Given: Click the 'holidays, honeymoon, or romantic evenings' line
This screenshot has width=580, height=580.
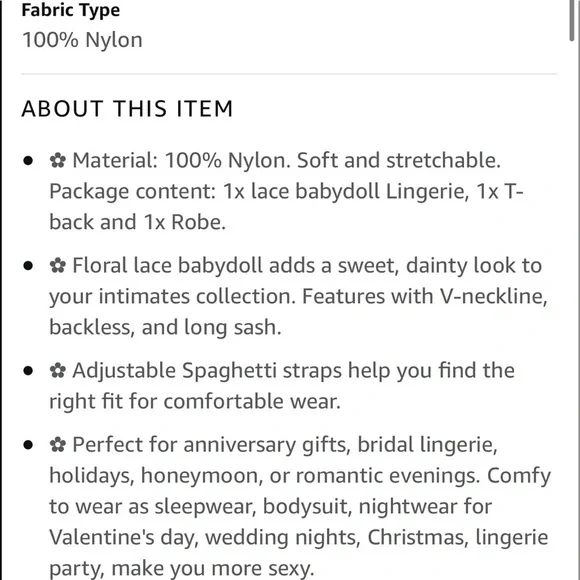Looking at the screenshot, I should tap(264, 476).
